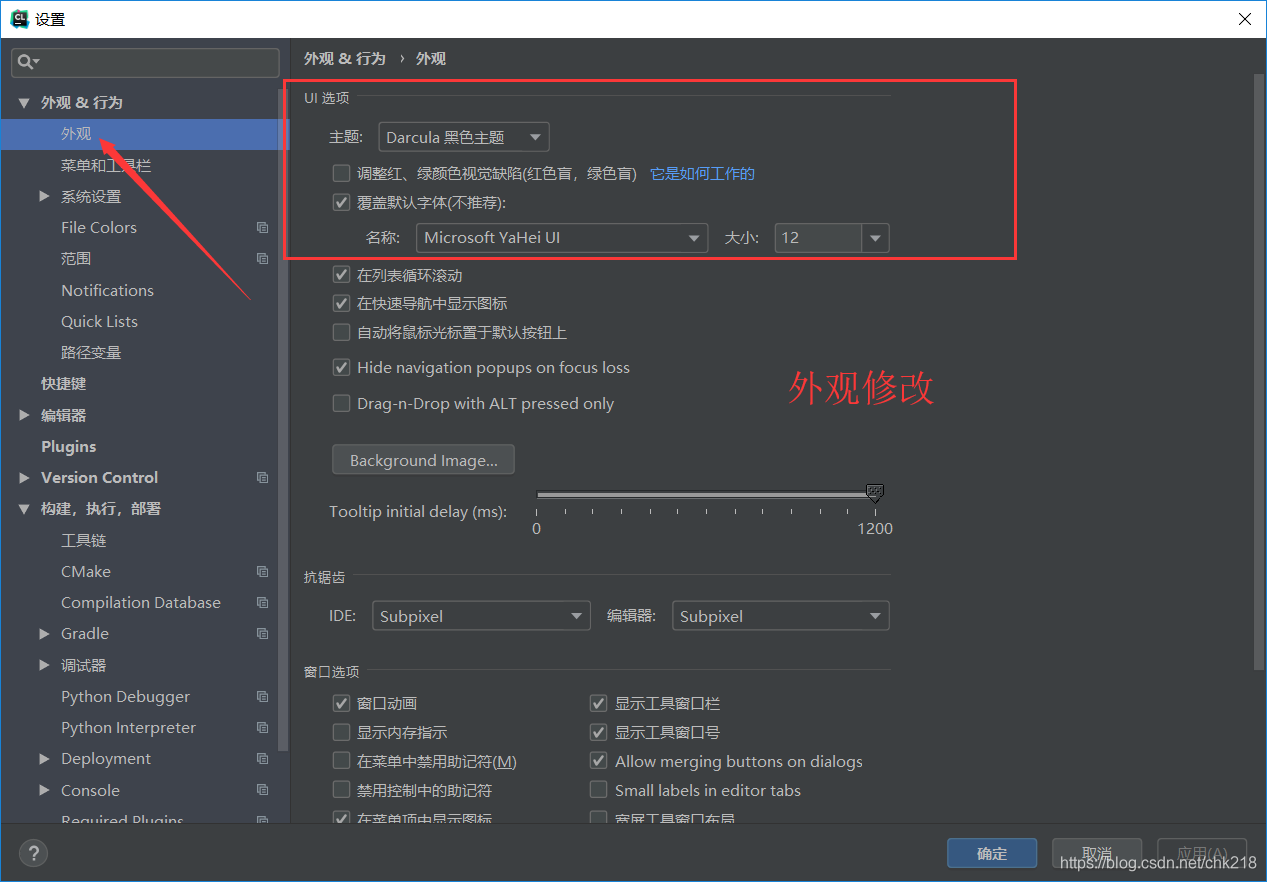Enable 显示内存指示 checkbox
The image size is (1267, 882).
(341, 733)
